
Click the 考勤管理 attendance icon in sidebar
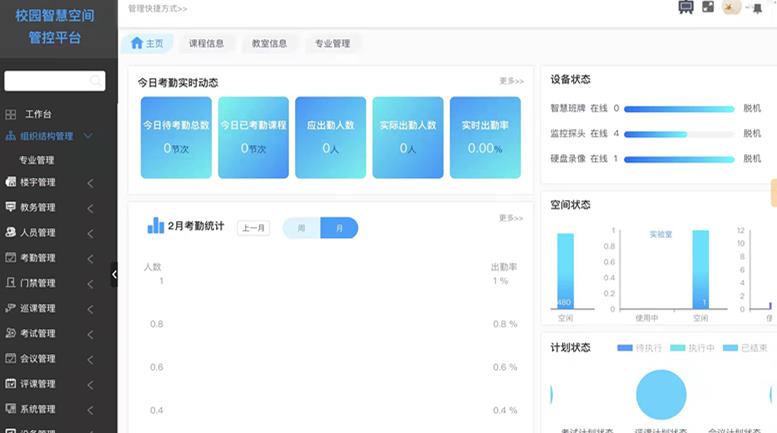pos(11,258)
